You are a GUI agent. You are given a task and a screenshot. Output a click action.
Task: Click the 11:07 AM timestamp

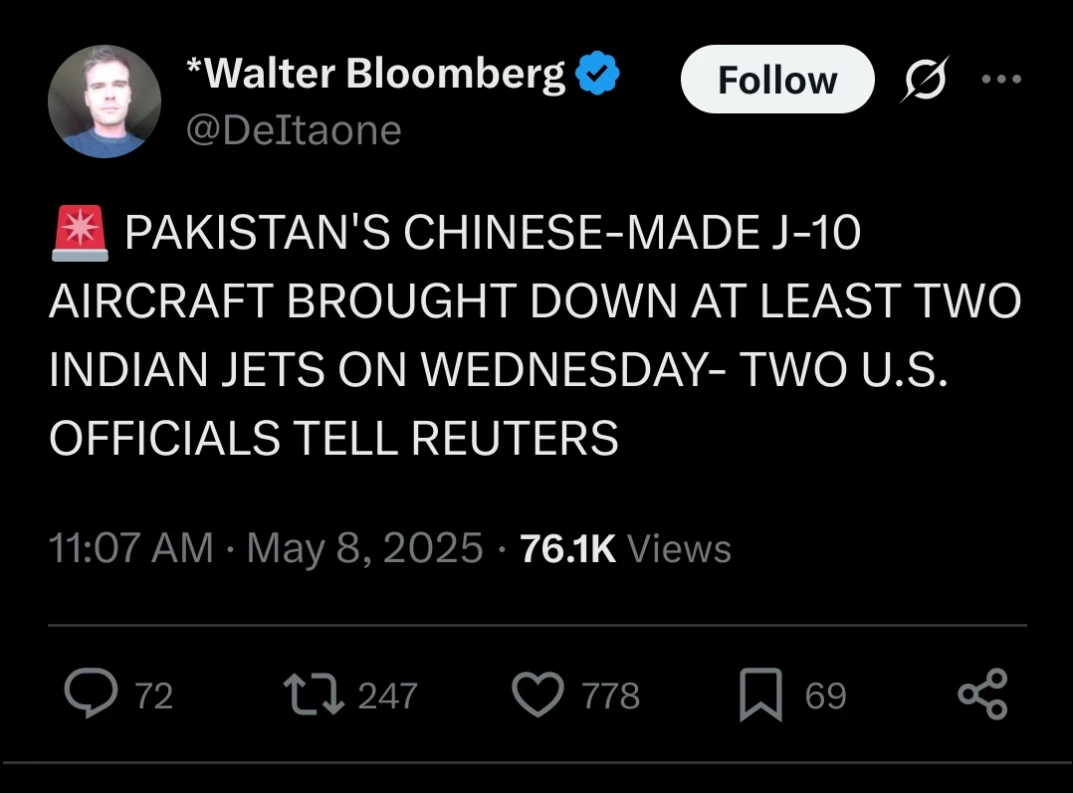point(130,548)
